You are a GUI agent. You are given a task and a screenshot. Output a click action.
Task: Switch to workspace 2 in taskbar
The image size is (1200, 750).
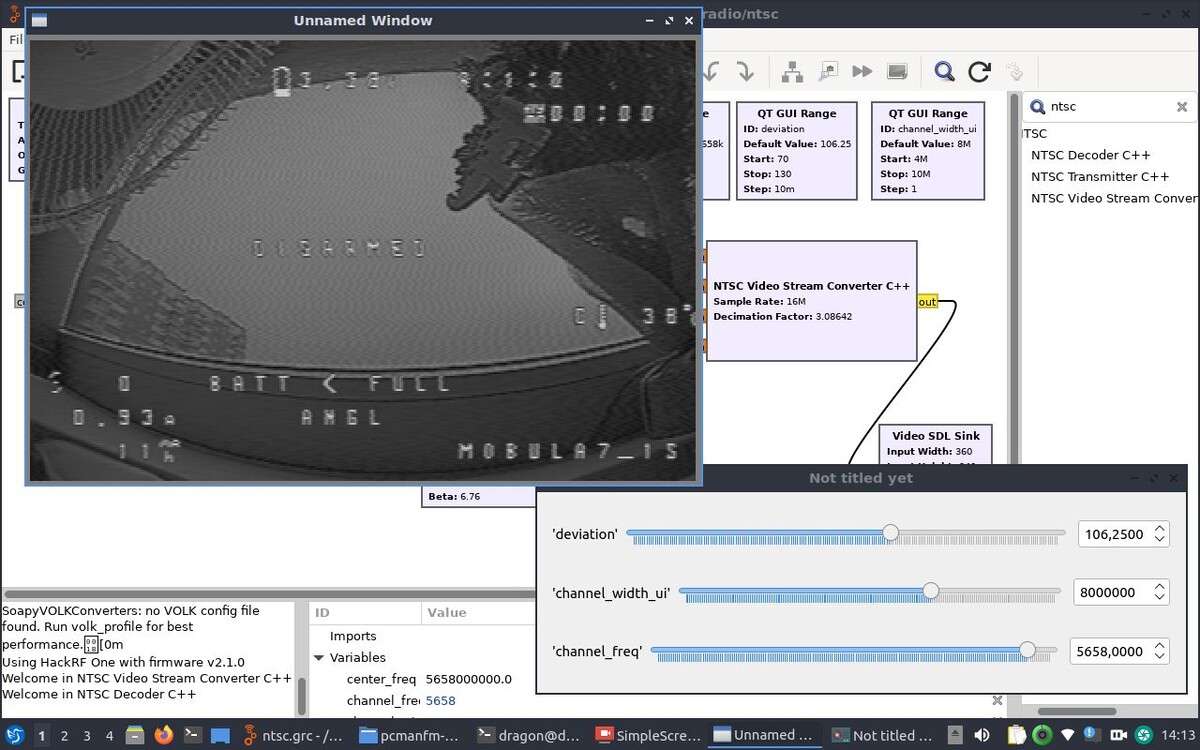64,735
